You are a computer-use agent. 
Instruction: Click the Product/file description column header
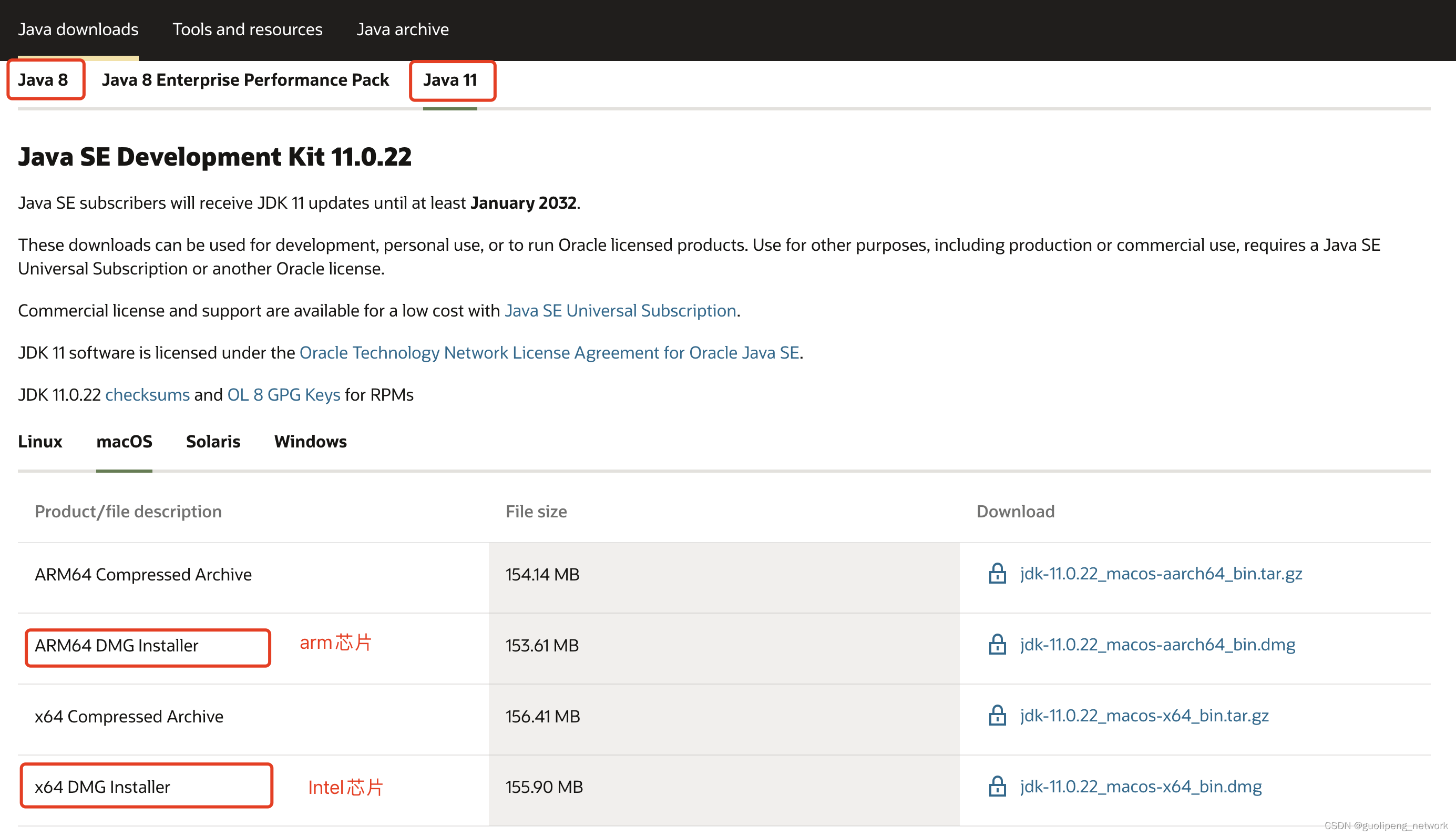pos(129,511)
